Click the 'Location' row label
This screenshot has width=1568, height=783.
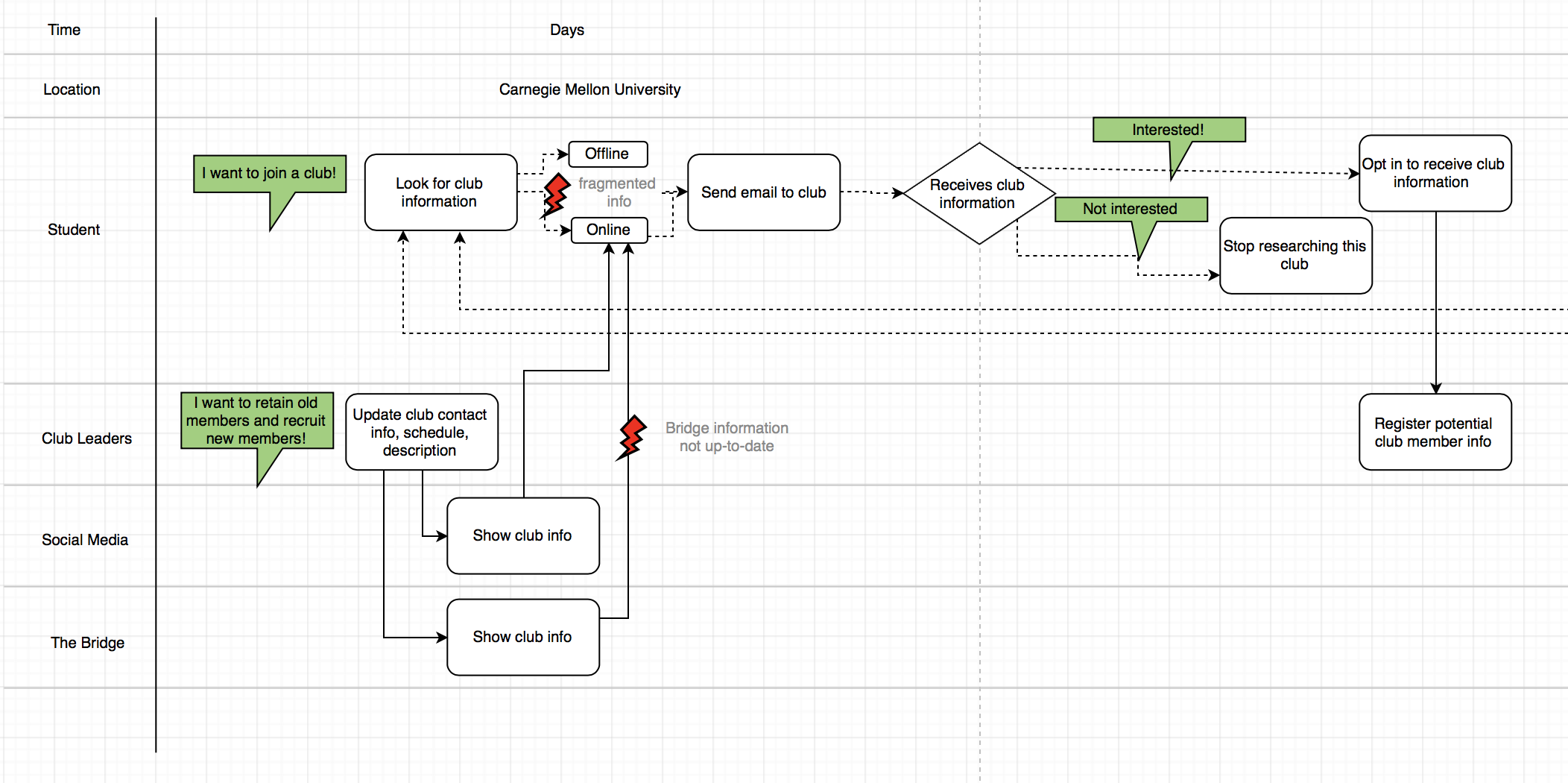[72, 89]
